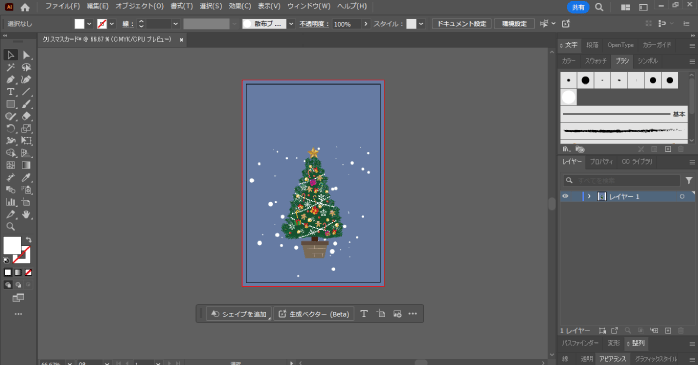This screenshot has height=365, width=698.
Task: Set paint mode to Color
Action: point(8,272)
